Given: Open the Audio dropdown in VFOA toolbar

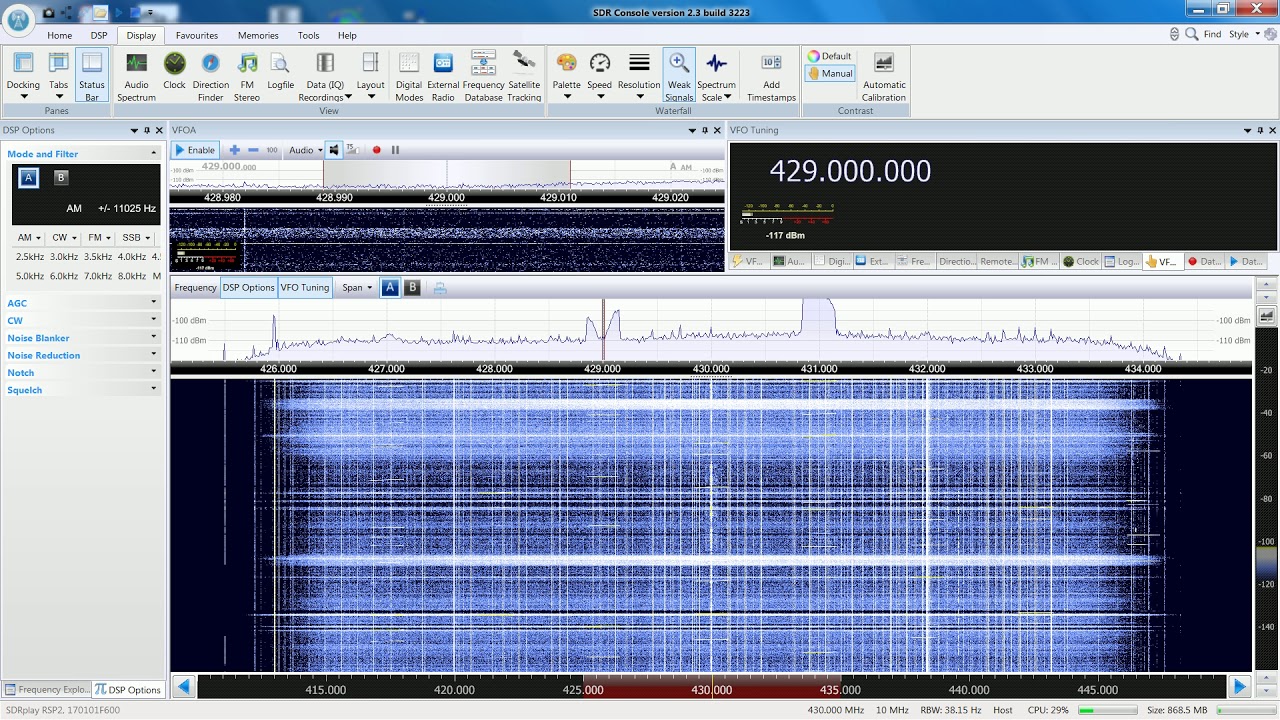Looking at the screenshot, I should click(306, 150).
